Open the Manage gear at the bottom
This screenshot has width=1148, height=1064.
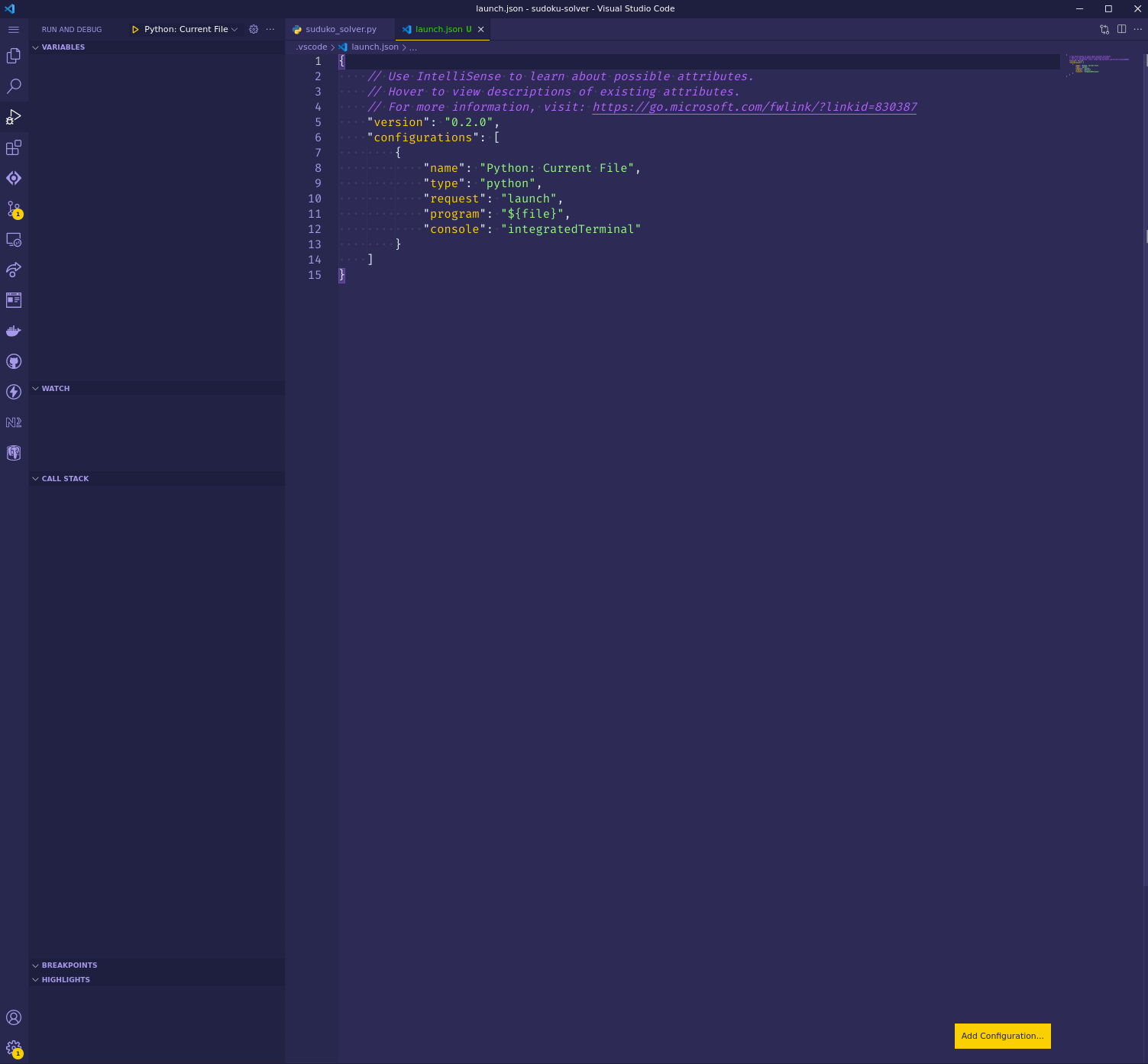pos(13,1048)
